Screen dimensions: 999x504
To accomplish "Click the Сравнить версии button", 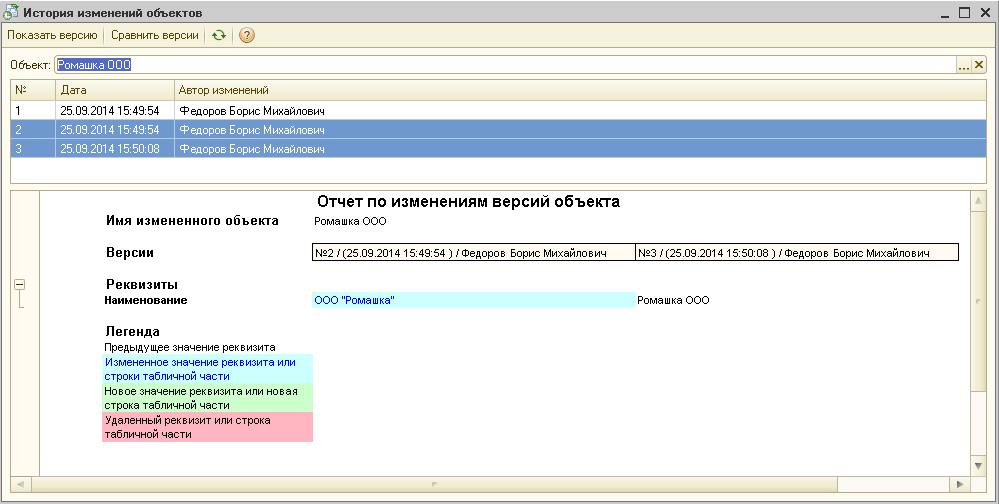I will (x=155, y=36).
